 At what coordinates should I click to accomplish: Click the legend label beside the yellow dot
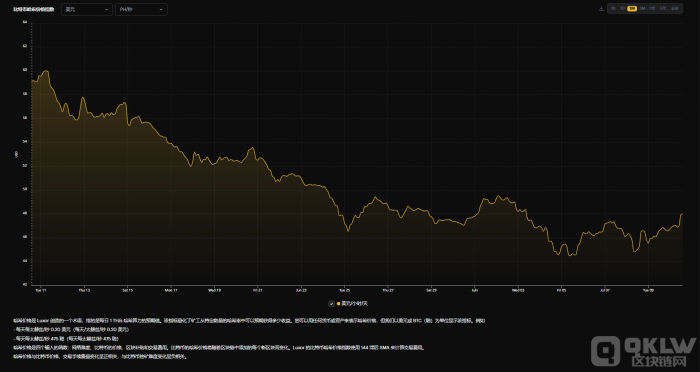pyautogui.click(x=355, y=304)
